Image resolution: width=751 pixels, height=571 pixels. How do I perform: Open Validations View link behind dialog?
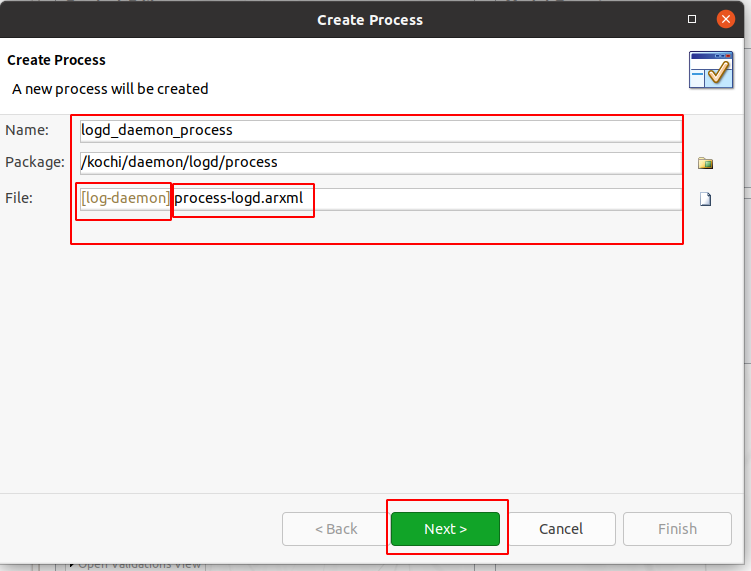click(x=139, y=566)
